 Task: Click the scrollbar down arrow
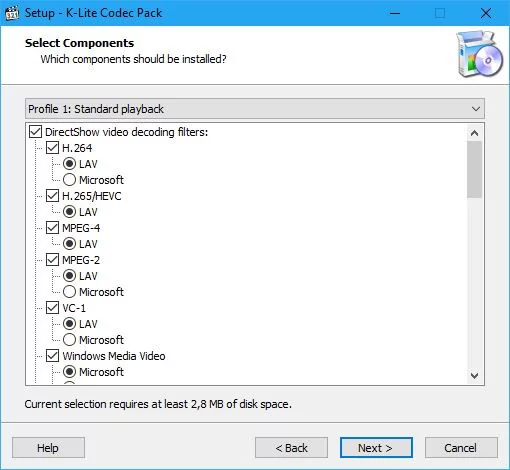coord(474,376)
